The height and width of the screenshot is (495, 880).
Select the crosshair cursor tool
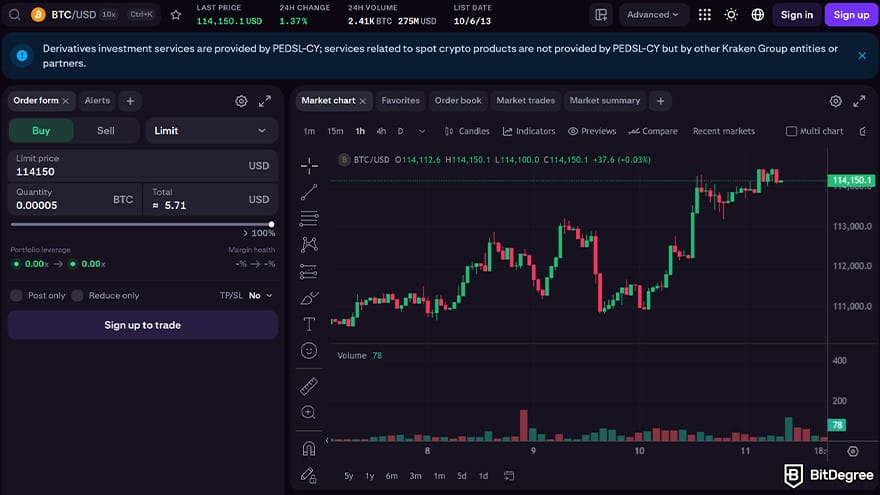point(309,166)
